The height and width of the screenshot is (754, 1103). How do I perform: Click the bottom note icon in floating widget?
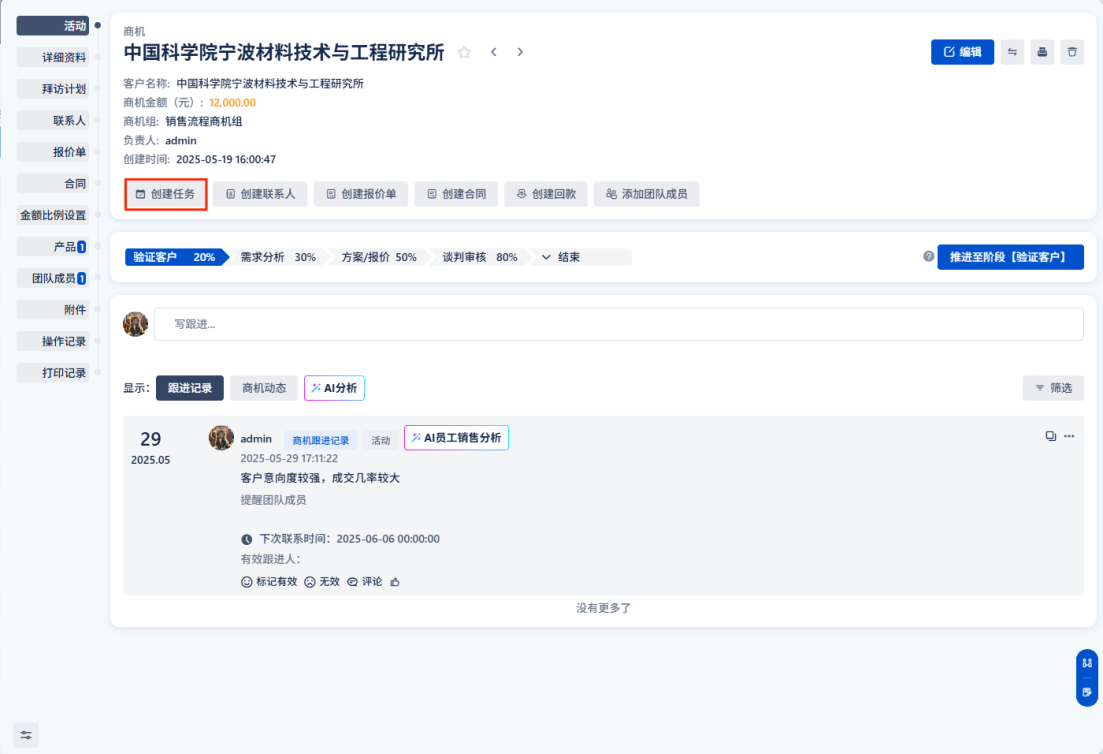pos(1087,692)
